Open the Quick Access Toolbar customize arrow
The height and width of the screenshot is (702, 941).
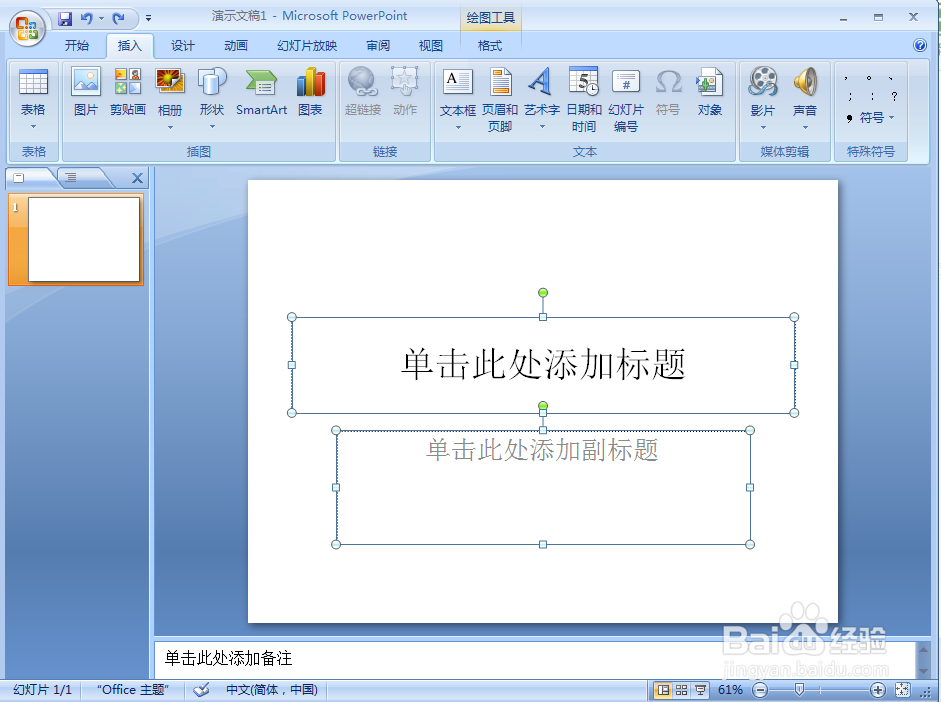pyautogui.click(x=148, y=19)
